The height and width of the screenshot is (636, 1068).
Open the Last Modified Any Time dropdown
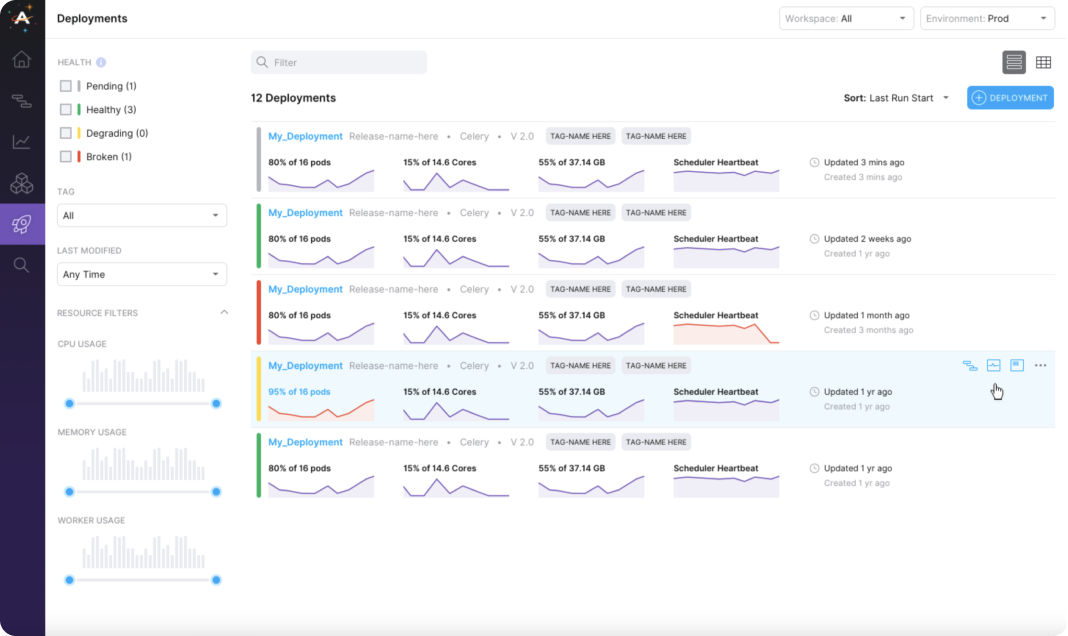(x=141, y=274)
